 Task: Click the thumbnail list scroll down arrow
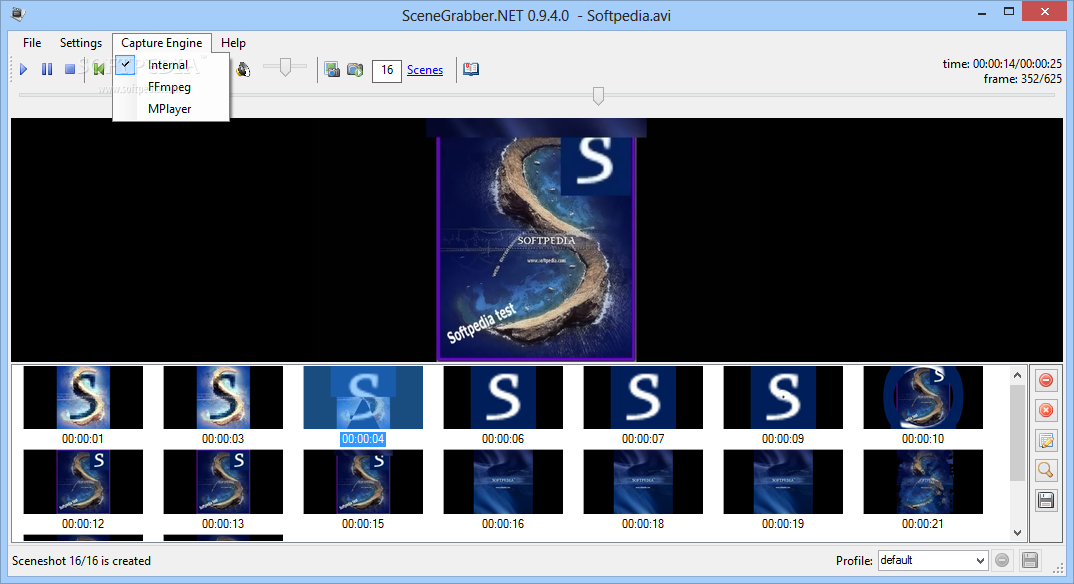click(x=1017, y=533)
